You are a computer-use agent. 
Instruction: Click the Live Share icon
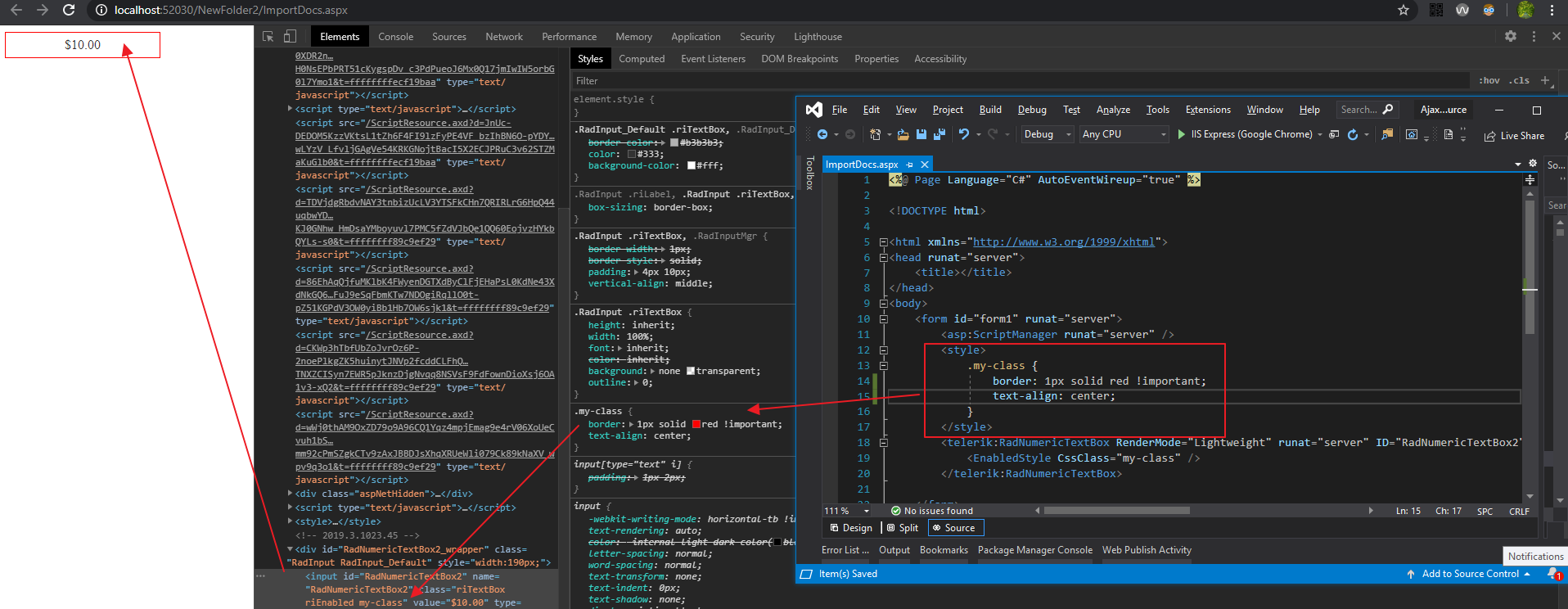coord(1489,136)
